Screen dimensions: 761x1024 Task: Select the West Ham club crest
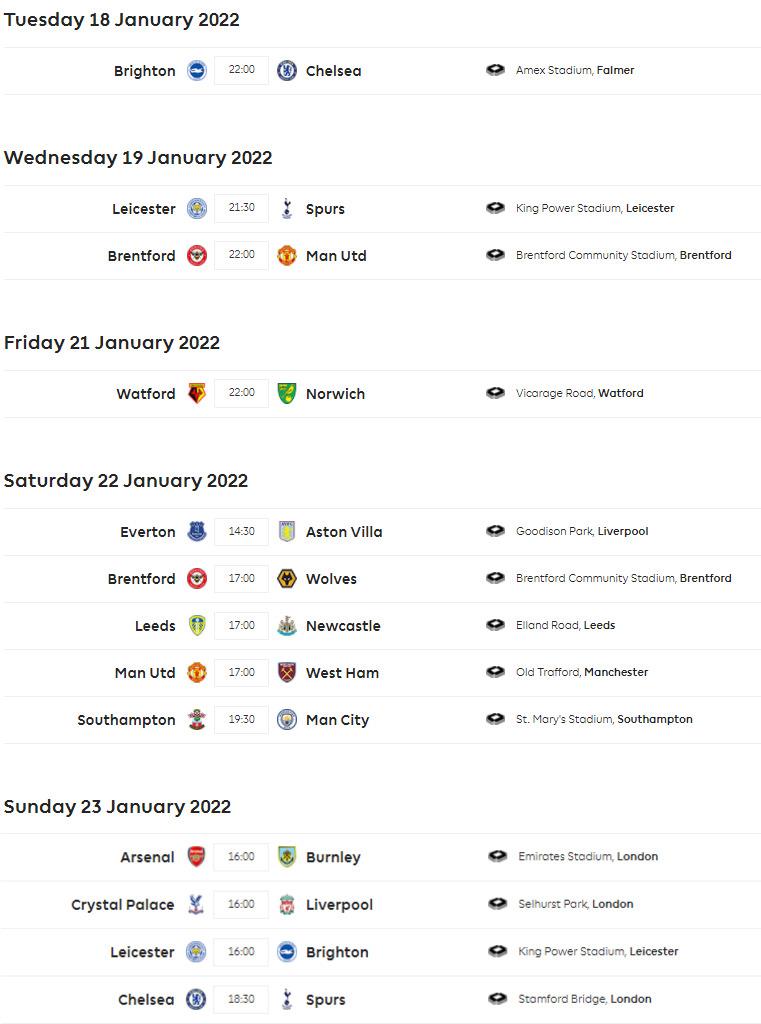coord(287,673)
